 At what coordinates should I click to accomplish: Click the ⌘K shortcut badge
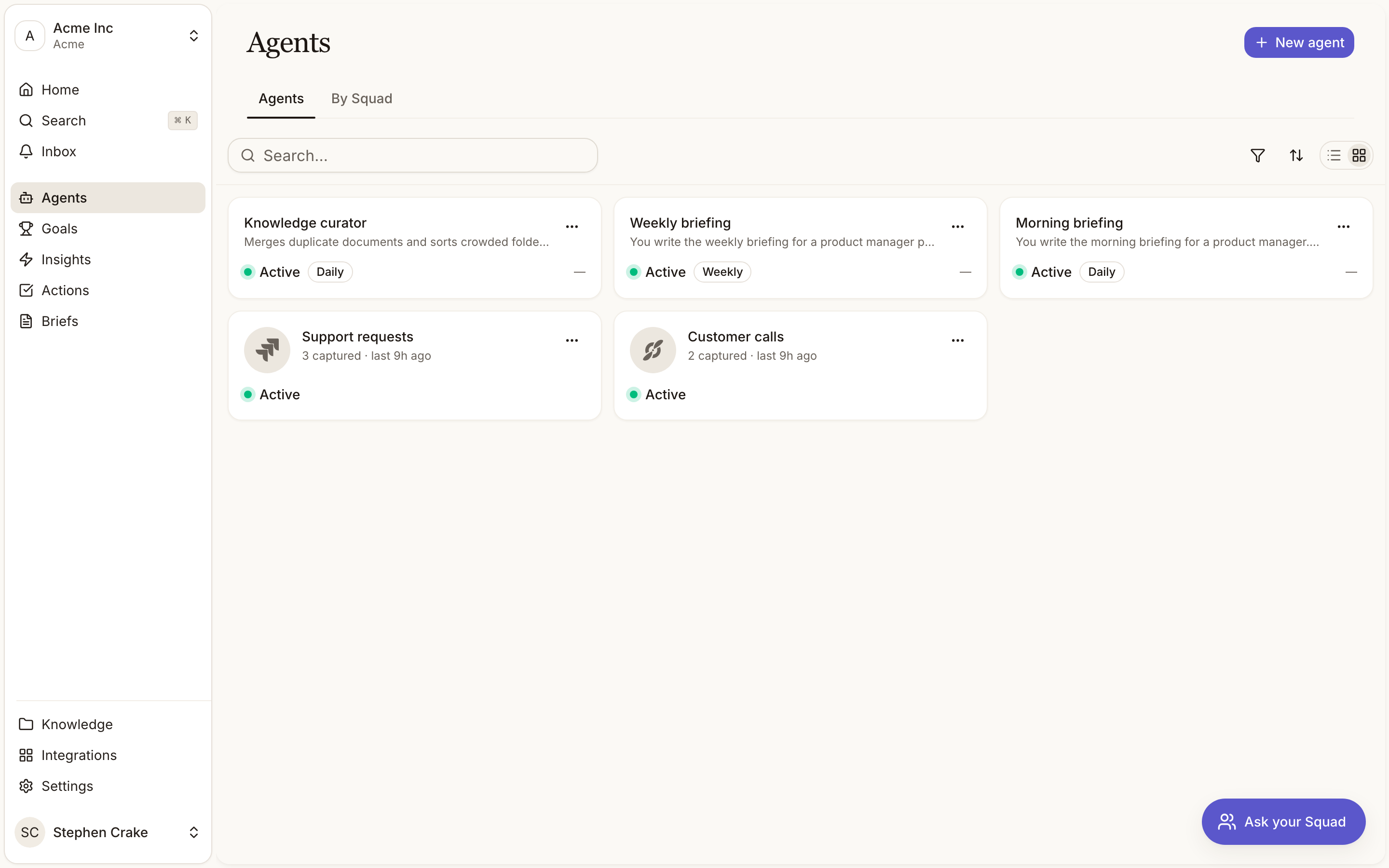[182, 121]
